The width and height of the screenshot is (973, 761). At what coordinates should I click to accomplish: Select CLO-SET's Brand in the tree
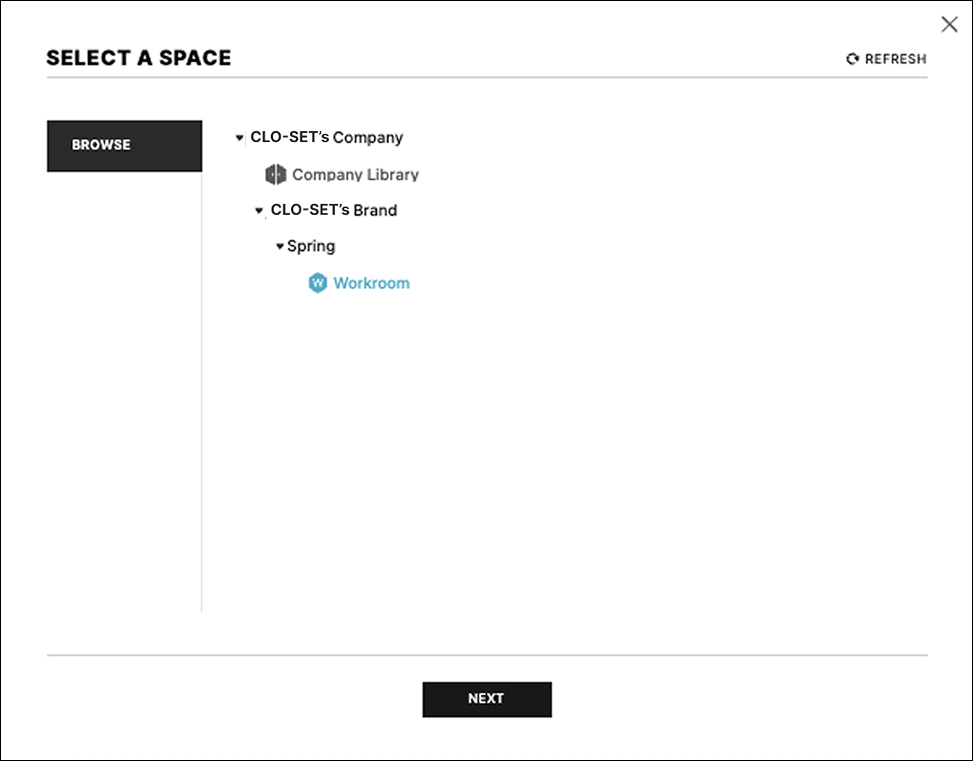pos(333,210)
